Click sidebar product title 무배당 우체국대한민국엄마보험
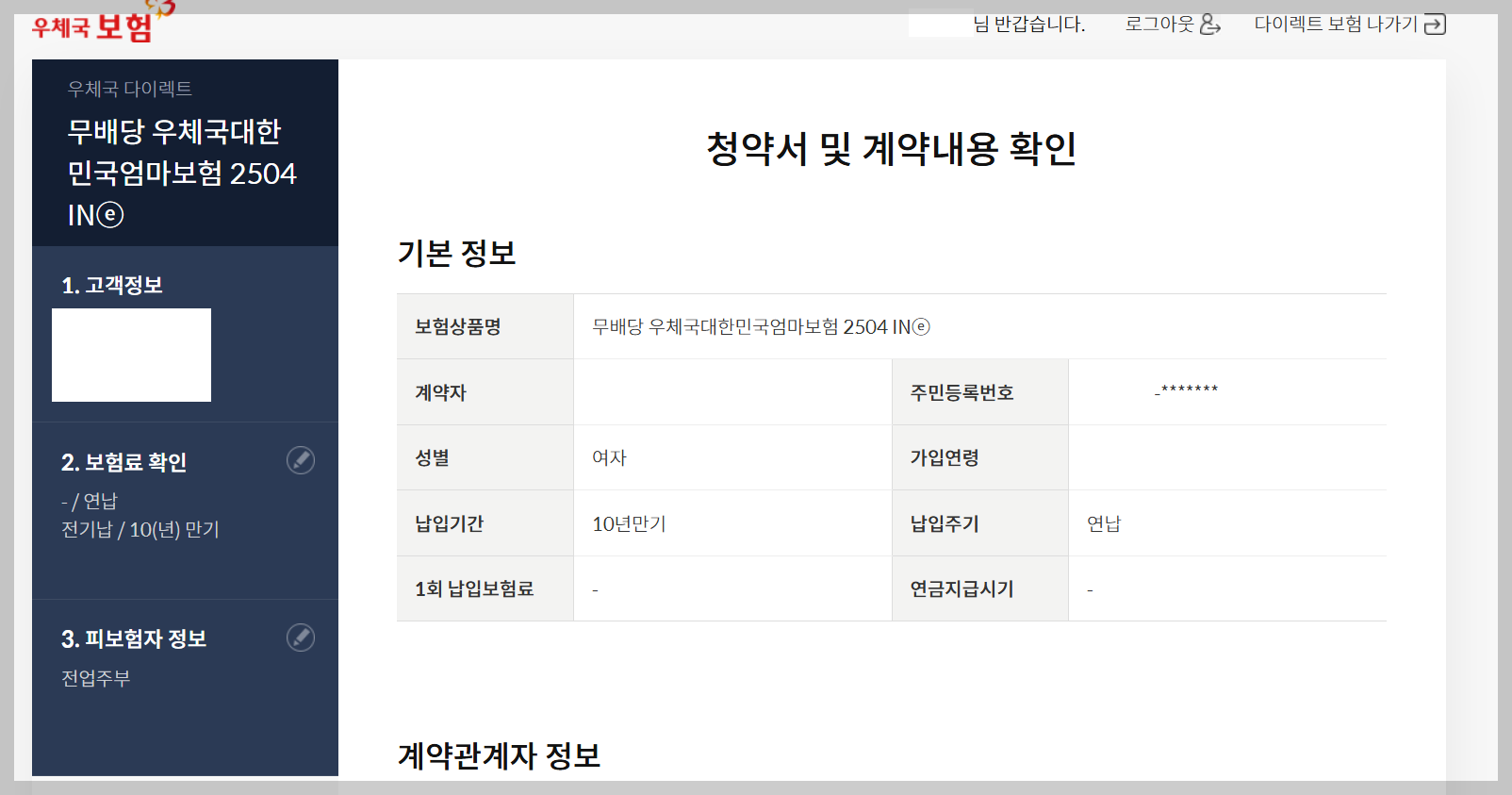This screenshot has width=1512, height=795. pyautogui.click(x=182, y=173)
